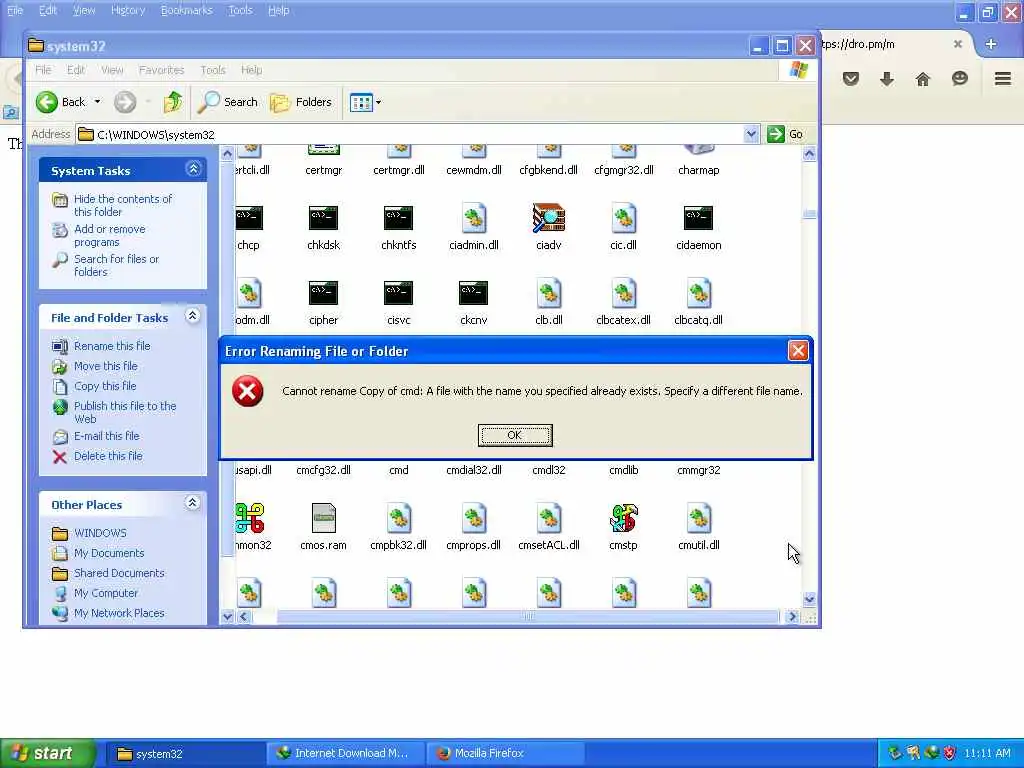Open the Favorites menu in Explorer

161,70
